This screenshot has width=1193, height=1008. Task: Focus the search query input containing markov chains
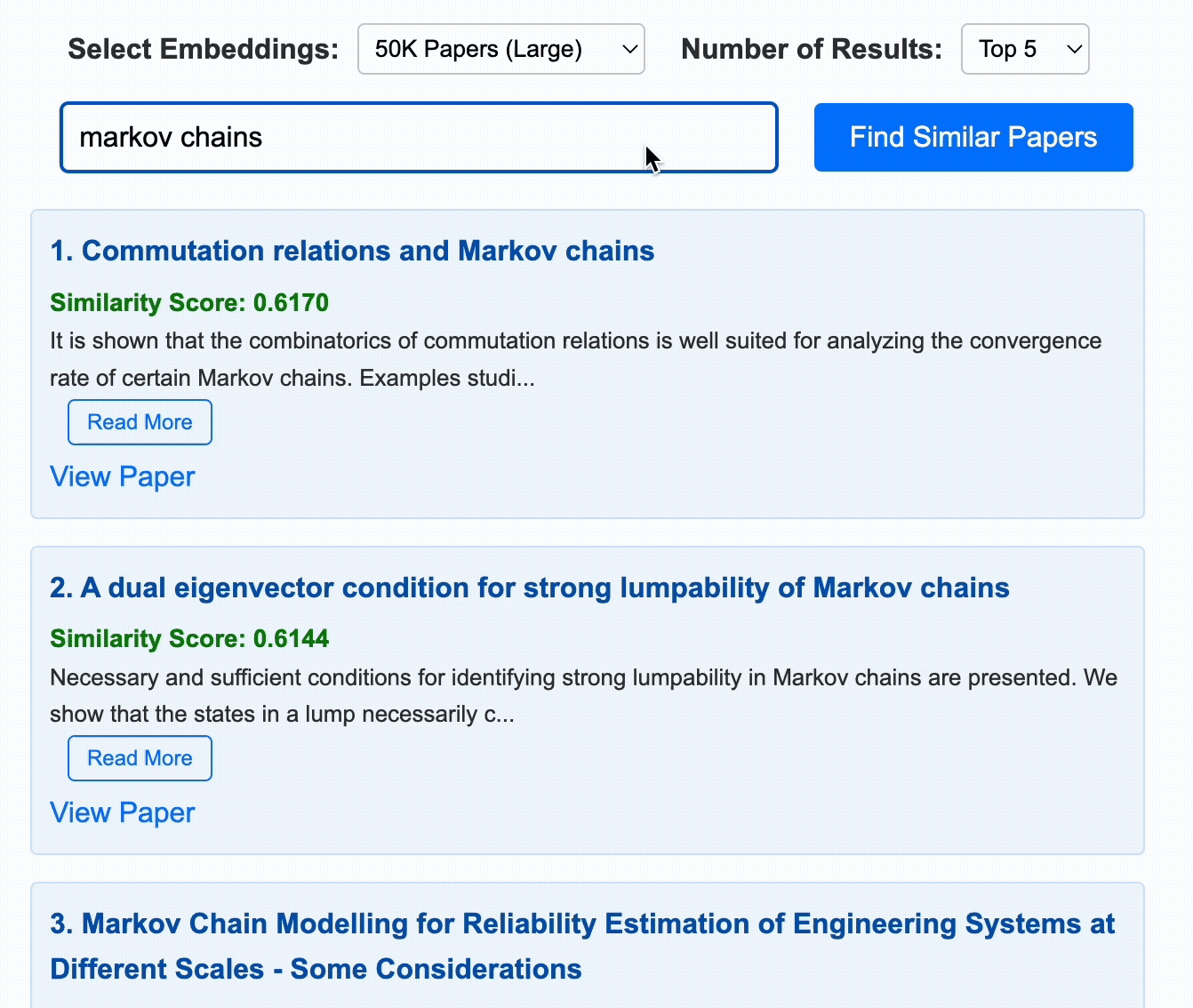click(x=418, y=137)
